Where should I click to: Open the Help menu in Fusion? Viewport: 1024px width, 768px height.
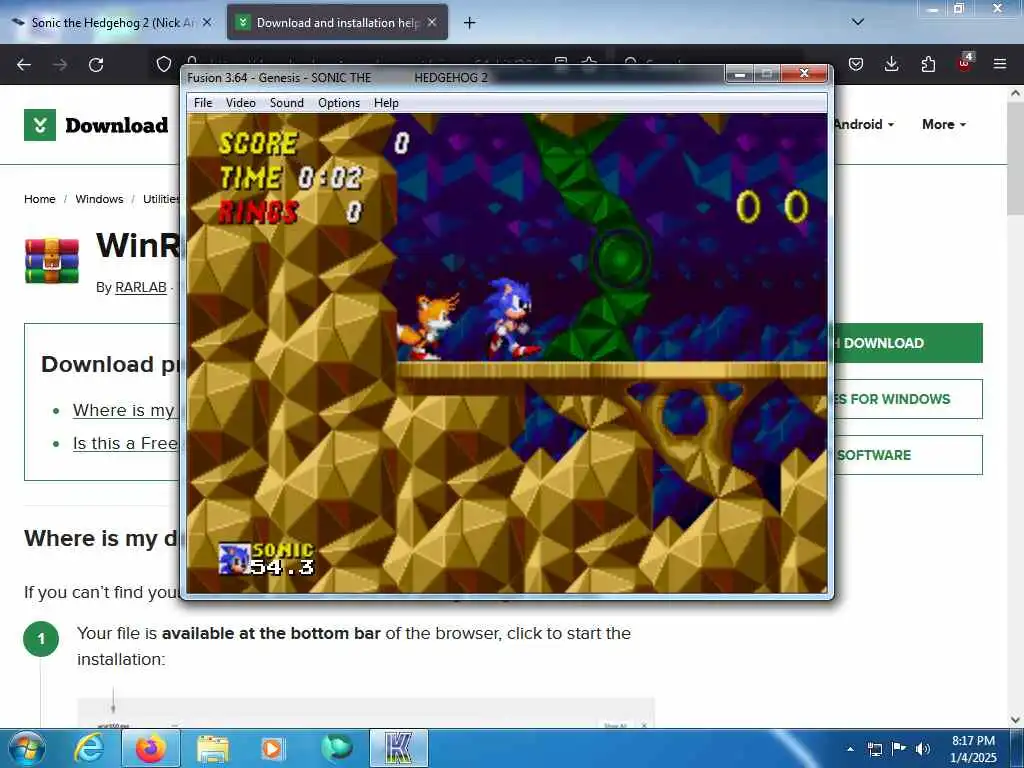click(x=386, y=103)
